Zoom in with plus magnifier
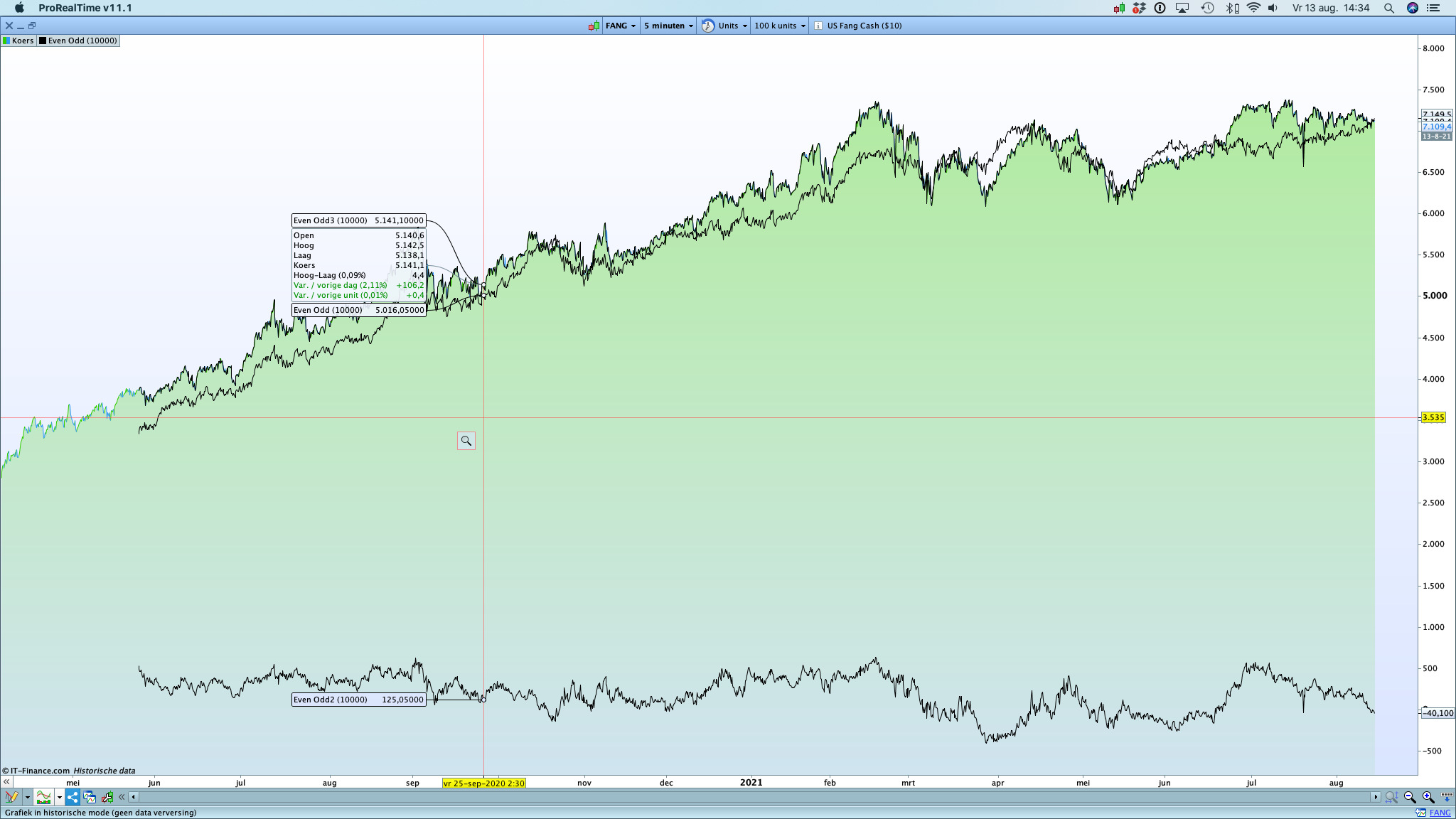The image size is (1456, 819). click(1428, 797)
